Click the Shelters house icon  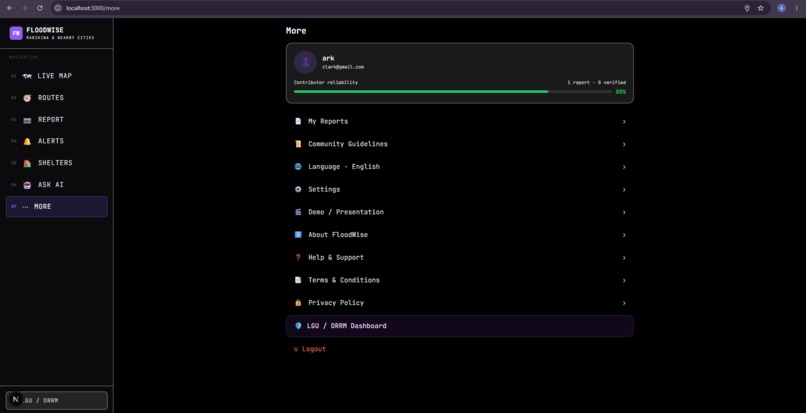(27, 163)
